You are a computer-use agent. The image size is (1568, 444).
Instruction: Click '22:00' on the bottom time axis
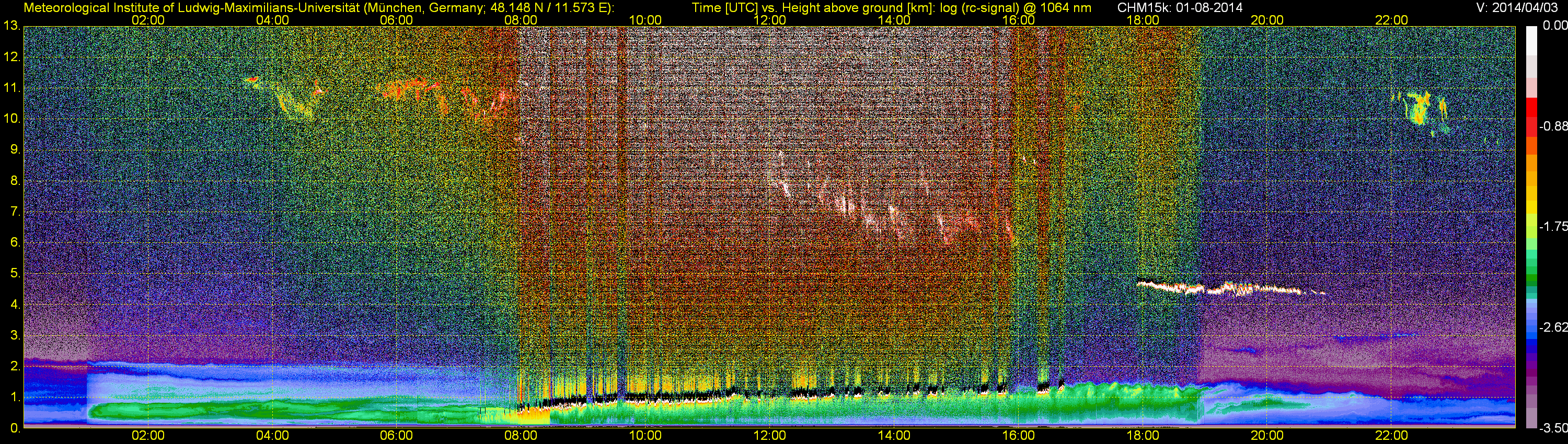point(1391,436)
